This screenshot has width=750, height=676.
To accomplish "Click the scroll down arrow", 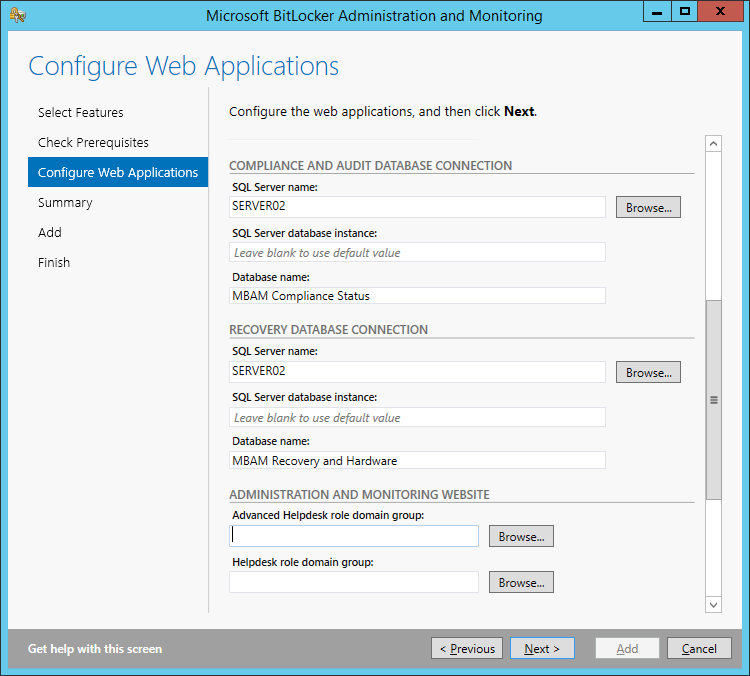I will pos(713,605).
